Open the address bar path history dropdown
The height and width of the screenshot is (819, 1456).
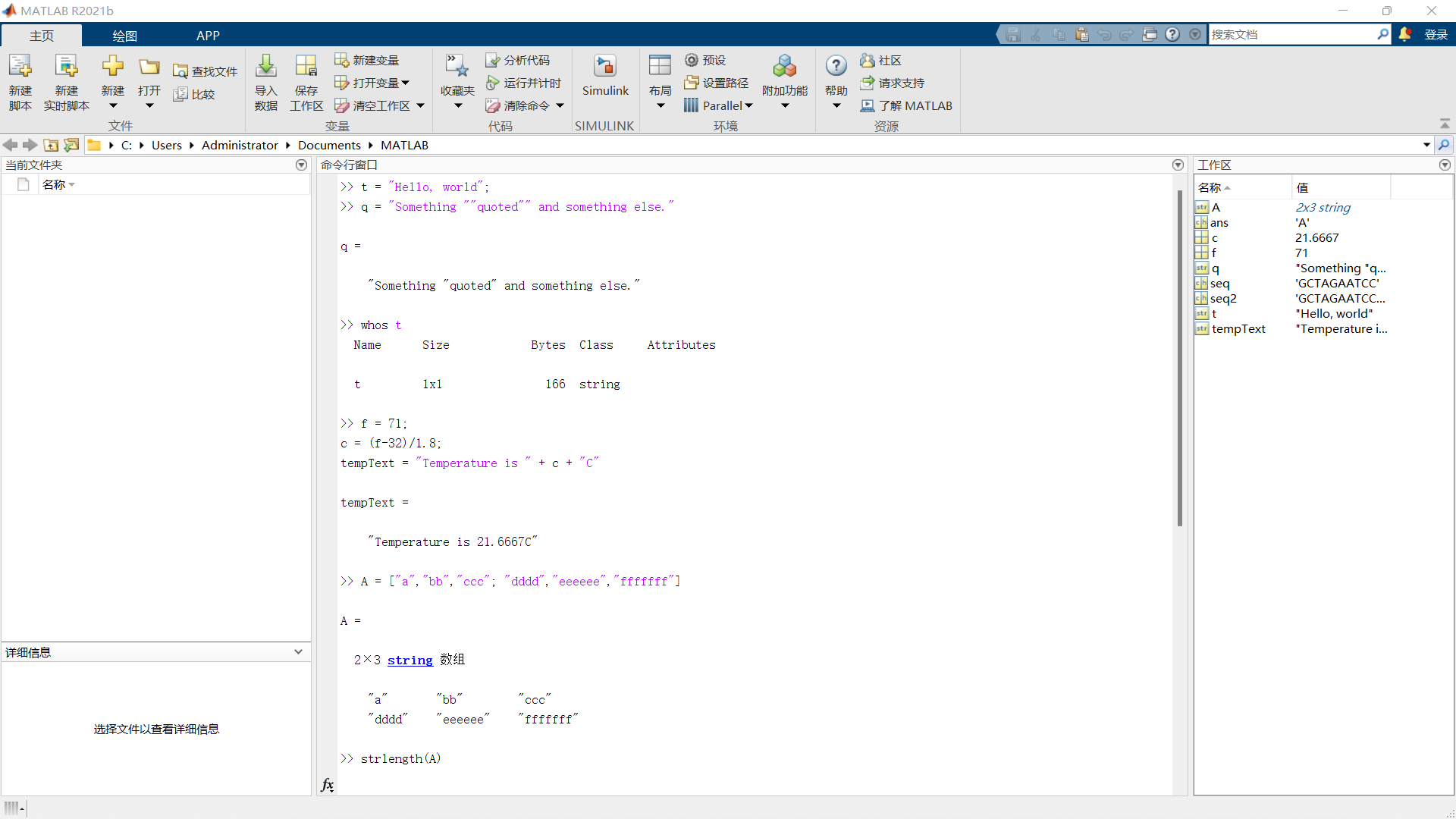click(x=1426, y=145)
